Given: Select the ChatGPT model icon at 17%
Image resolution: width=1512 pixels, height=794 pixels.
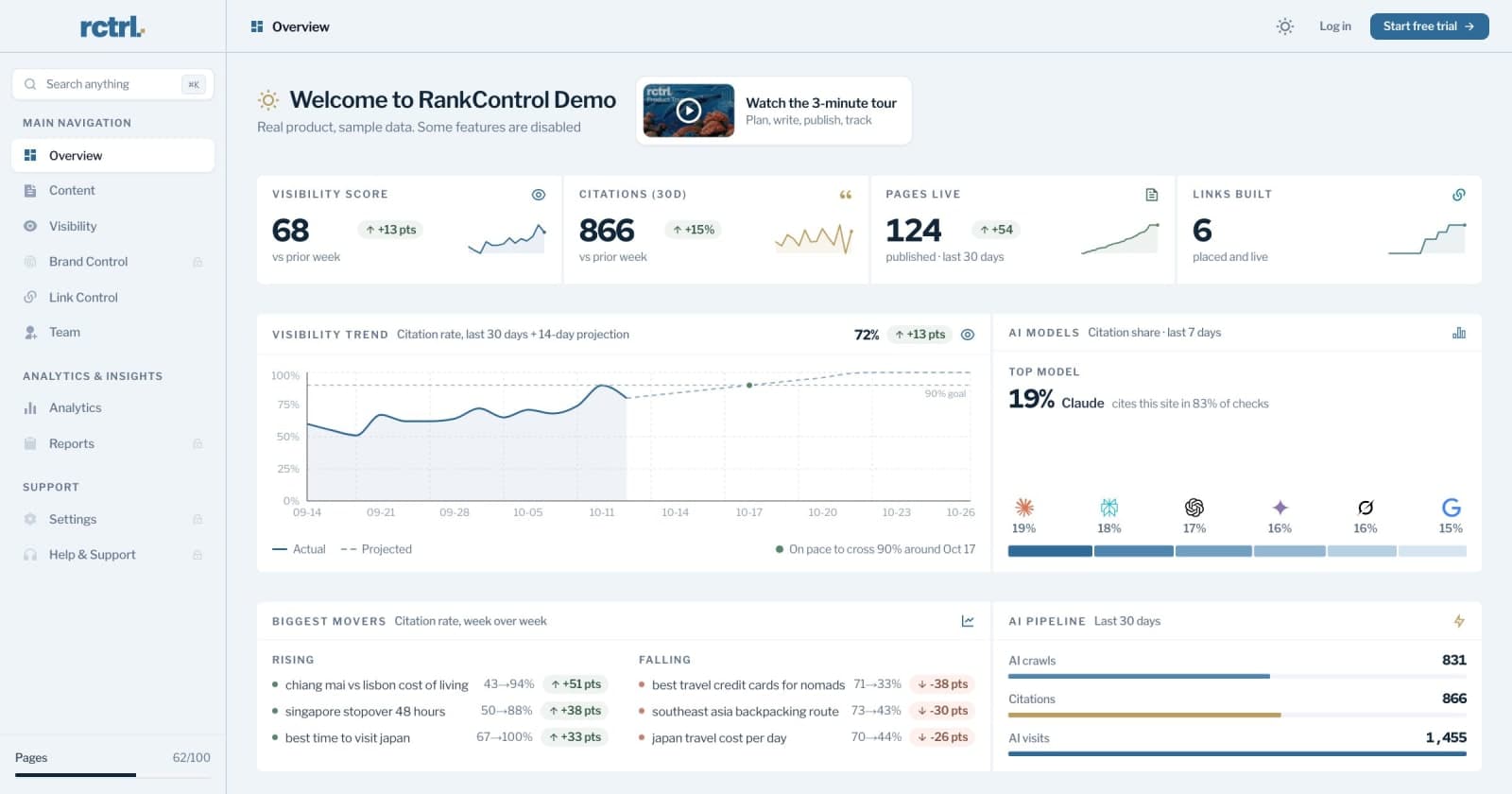Looking at the screenshot, I should [1194, 508].
